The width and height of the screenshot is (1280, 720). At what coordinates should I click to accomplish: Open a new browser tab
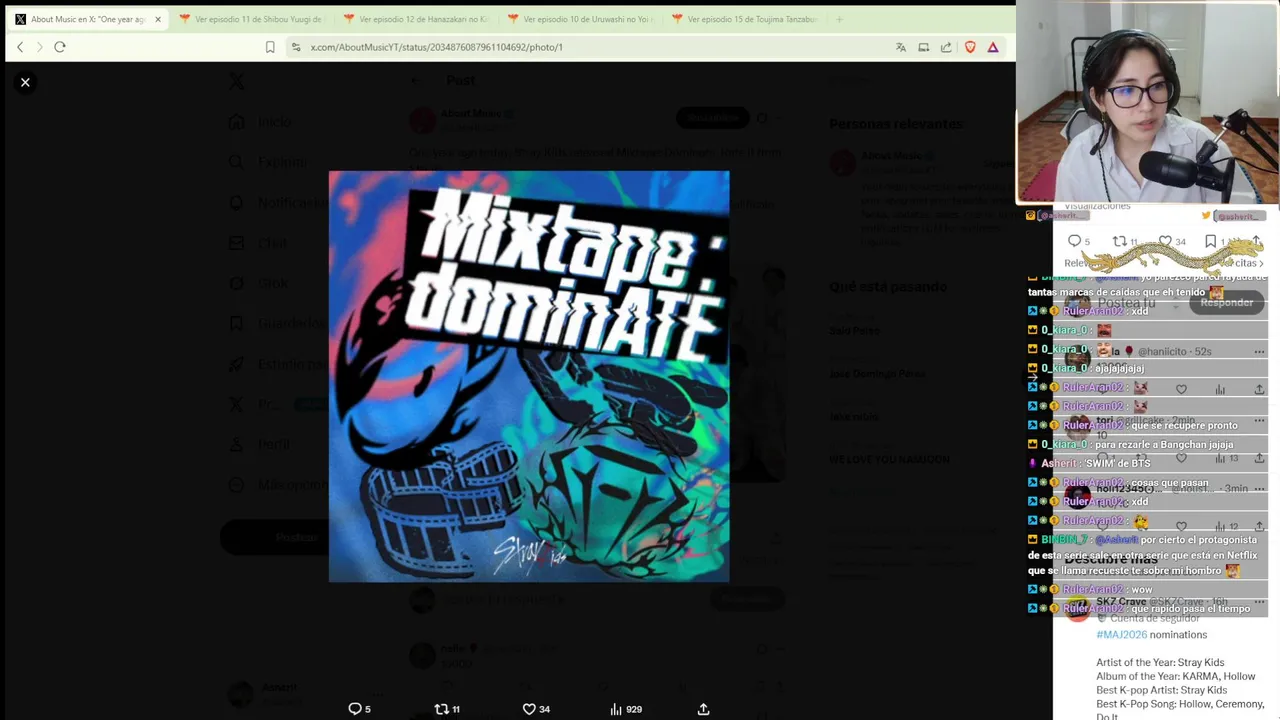[x=839, y=19]
